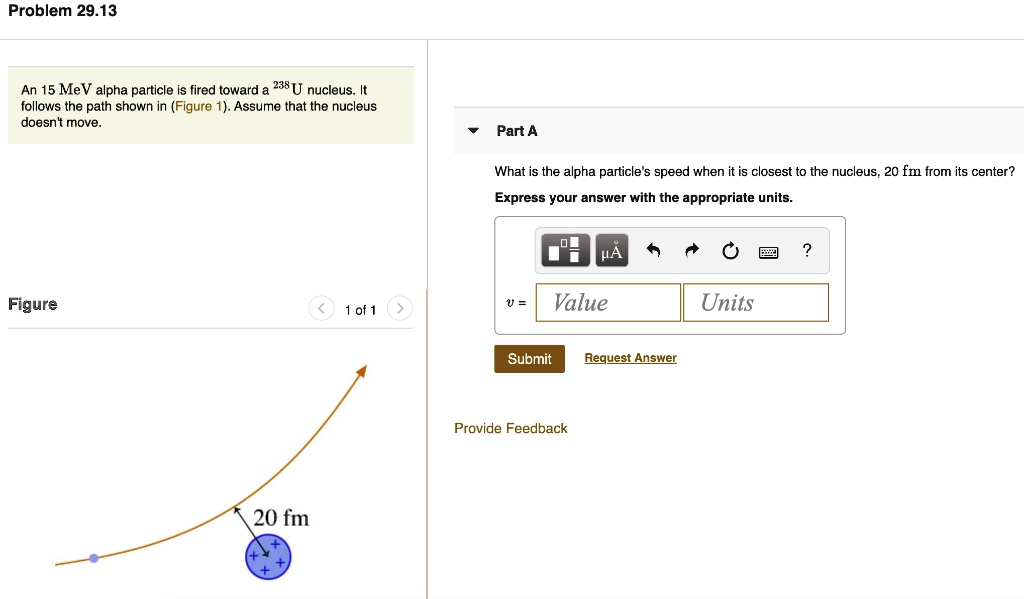Submit the answer
The image size is (1024, 599).
tap(529, 358)
